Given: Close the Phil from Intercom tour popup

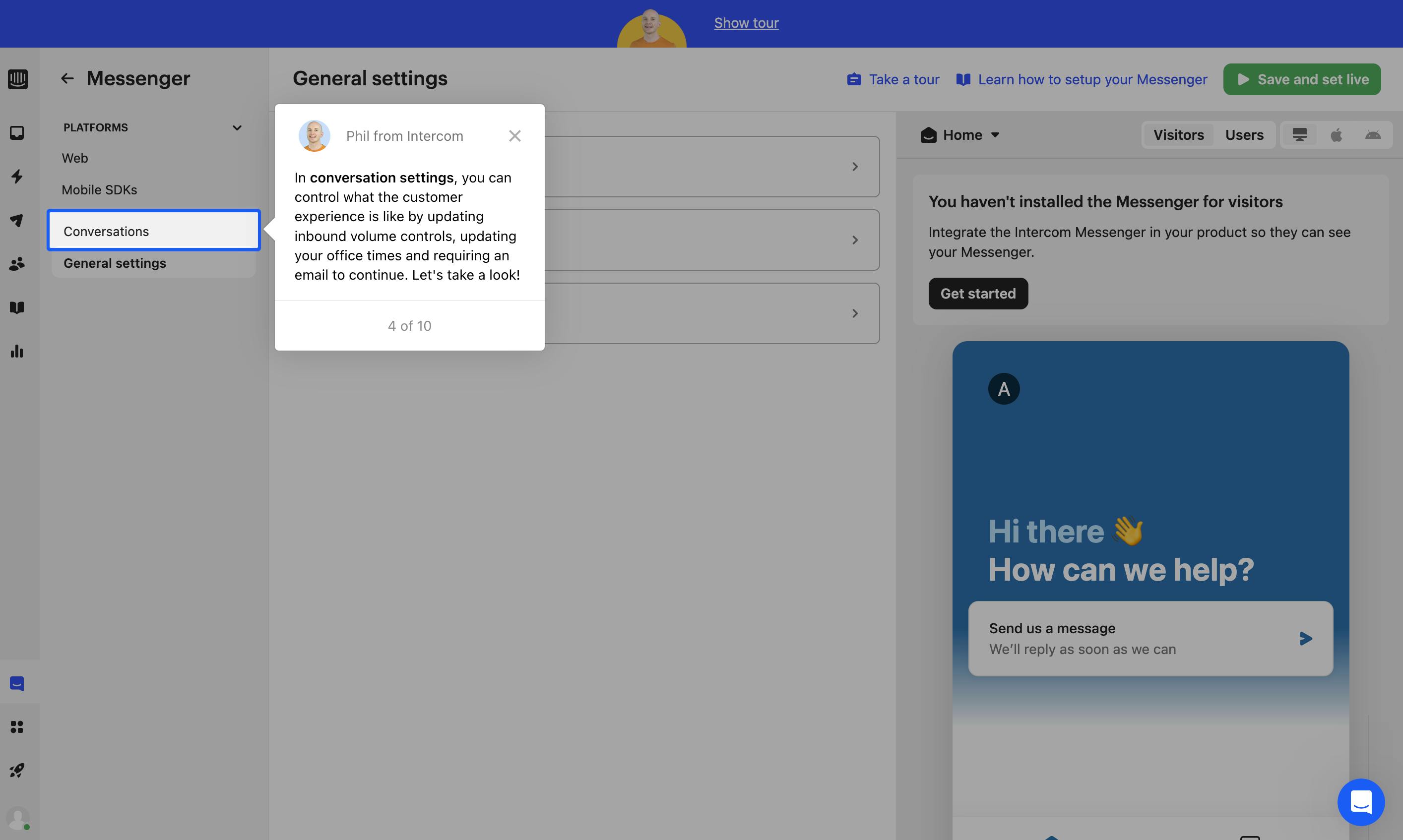Looking at the screenshot, I should [x=514, y=136].
